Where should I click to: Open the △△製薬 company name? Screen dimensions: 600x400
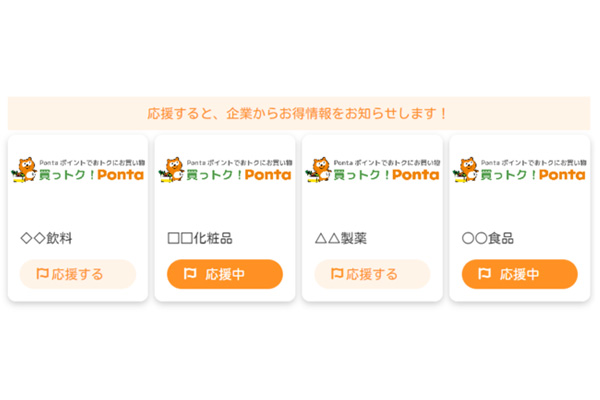coord(341,238)
